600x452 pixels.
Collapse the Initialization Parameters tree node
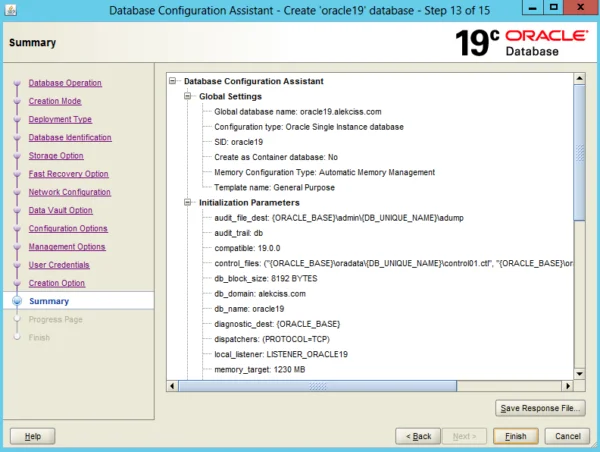point(188,202)
